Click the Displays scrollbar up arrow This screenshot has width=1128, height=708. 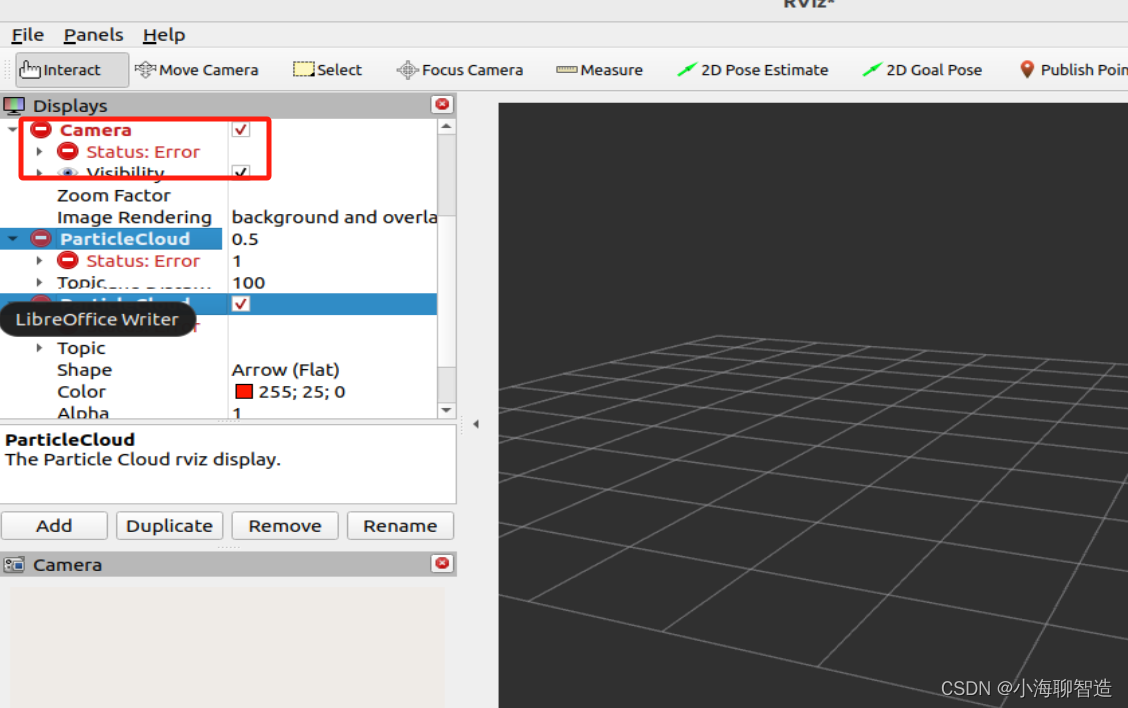pyautogui.click(x=446, y=127)
